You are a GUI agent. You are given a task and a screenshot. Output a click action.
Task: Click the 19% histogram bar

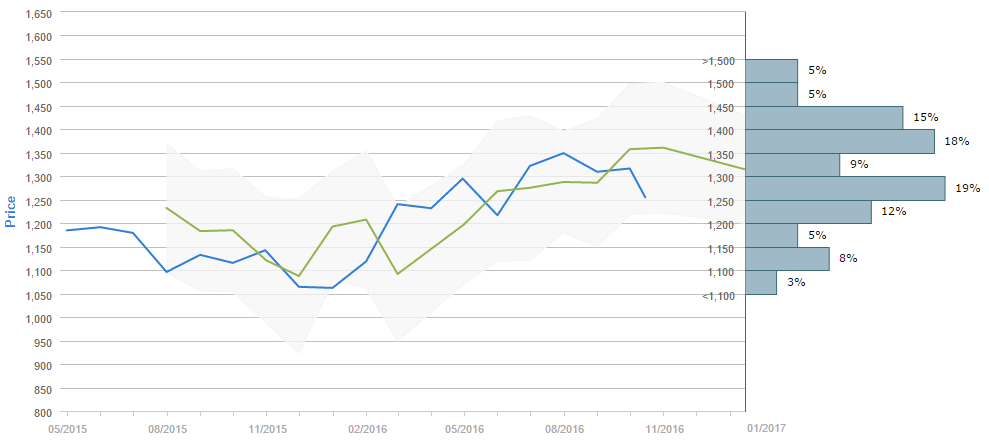tap(846, 188)
